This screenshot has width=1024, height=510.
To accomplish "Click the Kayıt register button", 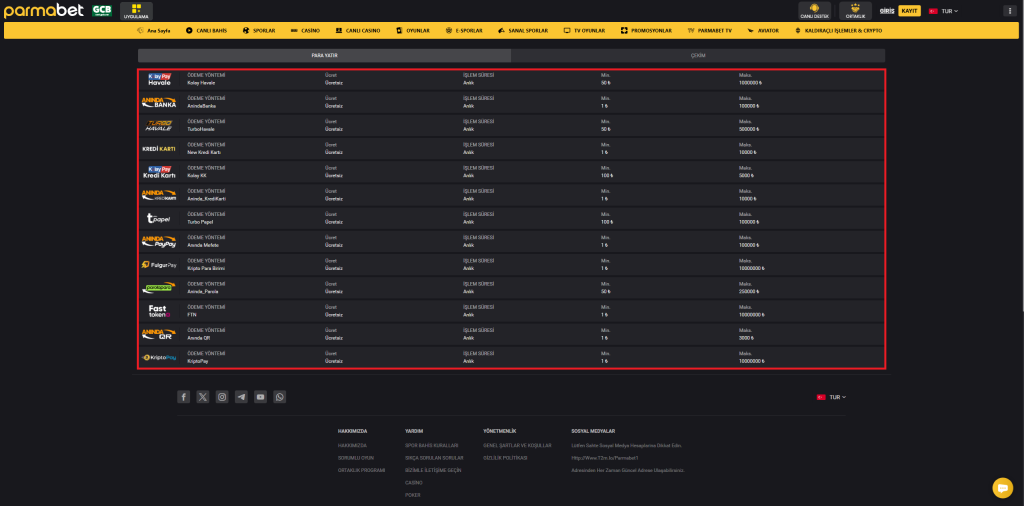I will pyautogui.click(x=909, y=11).
